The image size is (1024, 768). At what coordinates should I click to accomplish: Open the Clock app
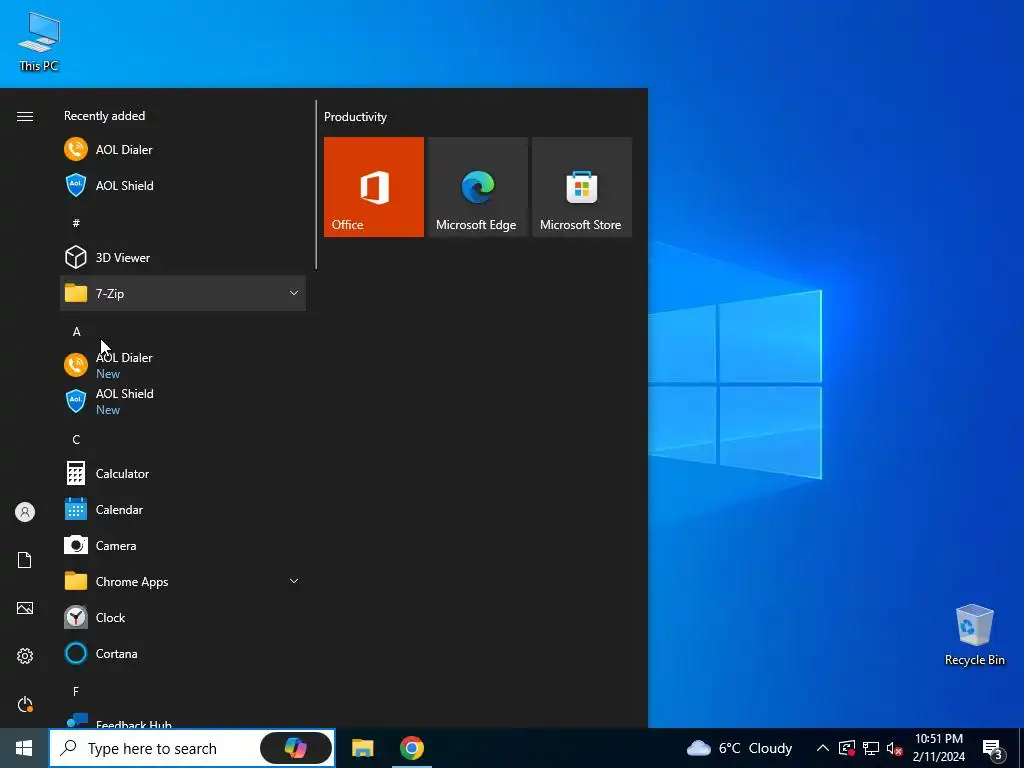(x=183, y=617)
